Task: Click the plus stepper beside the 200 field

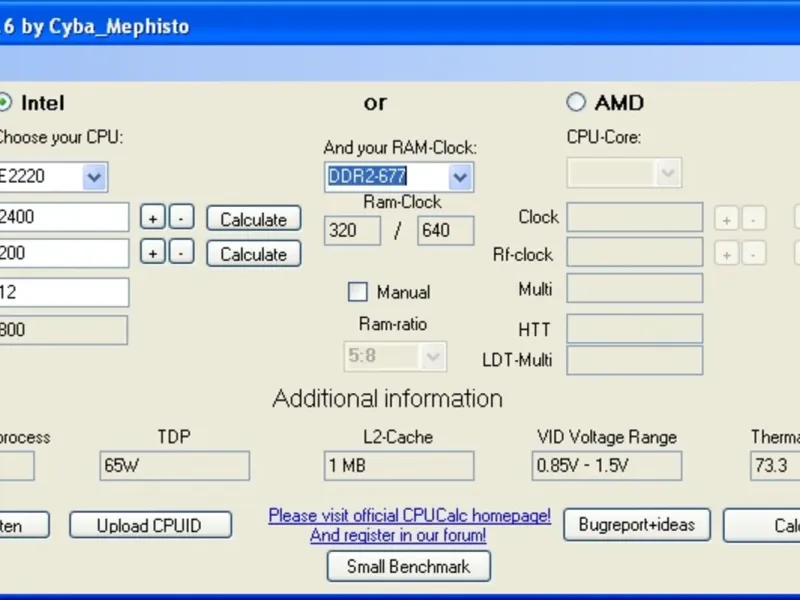Action: coord(153,252)
